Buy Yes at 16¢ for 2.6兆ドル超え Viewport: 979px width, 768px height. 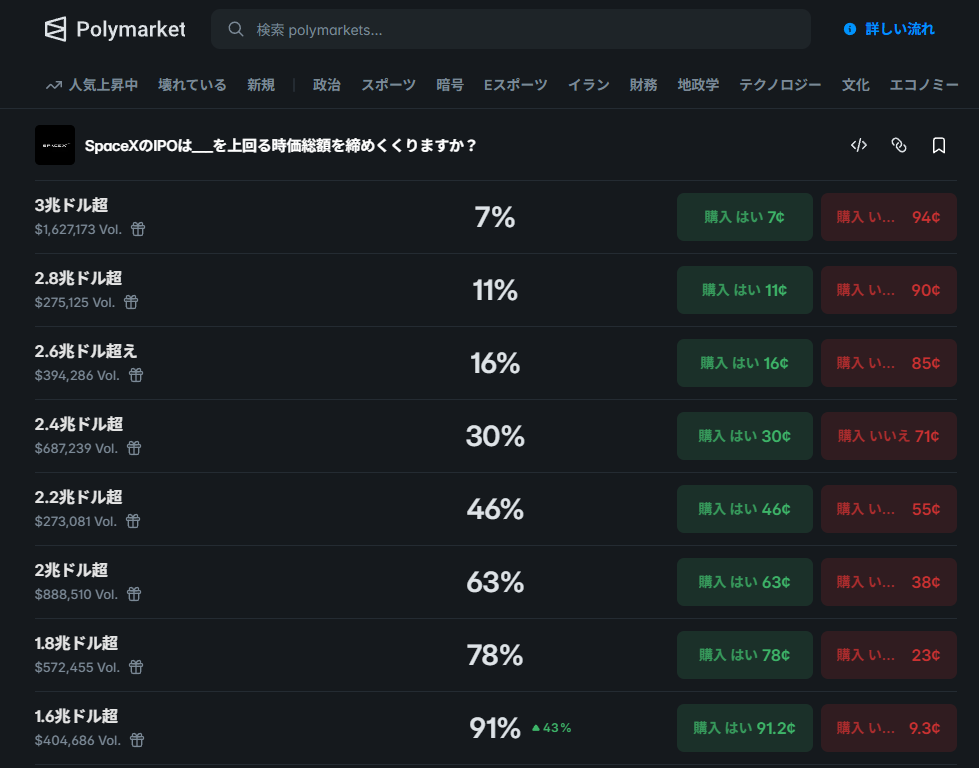coord(745,363)
